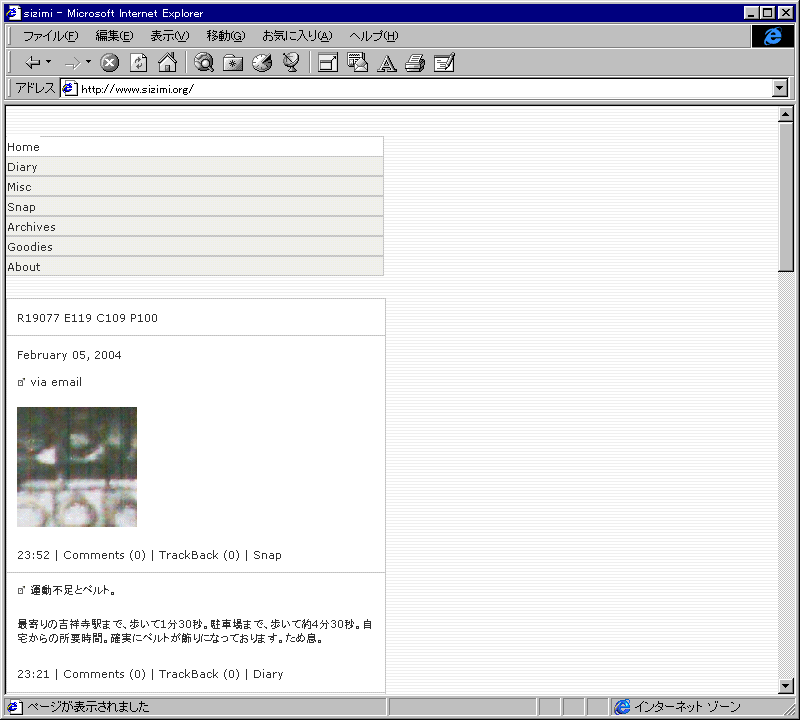
Task: Click the Print toolbar icon
Action: (415, 63)
